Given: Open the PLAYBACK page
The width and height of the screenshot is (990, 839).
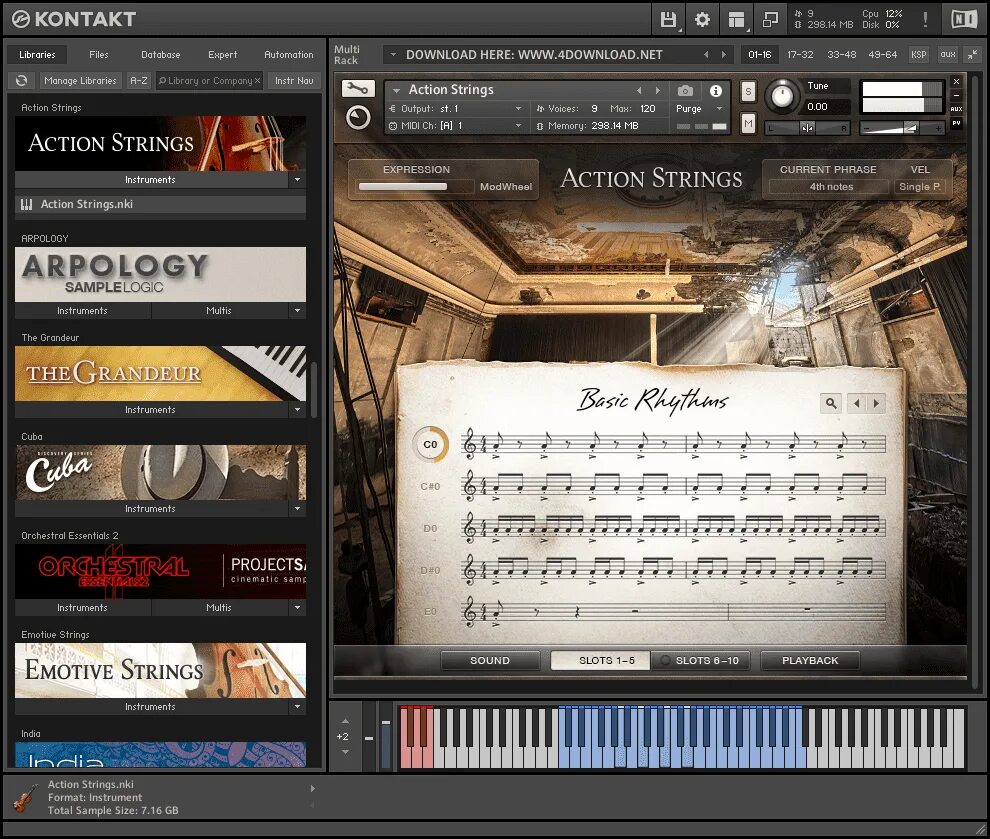Looking at the screenshot, I should (810, 660).
